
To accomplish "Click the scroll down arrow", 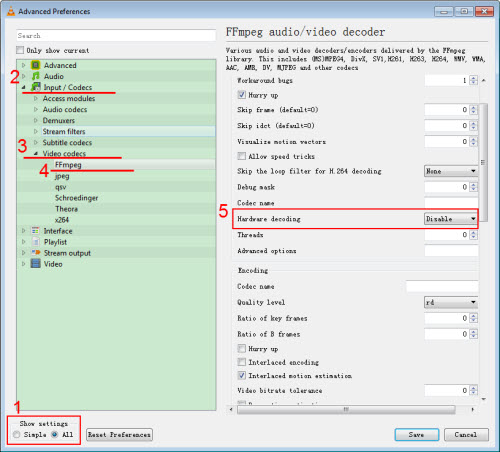I will 483,399.
